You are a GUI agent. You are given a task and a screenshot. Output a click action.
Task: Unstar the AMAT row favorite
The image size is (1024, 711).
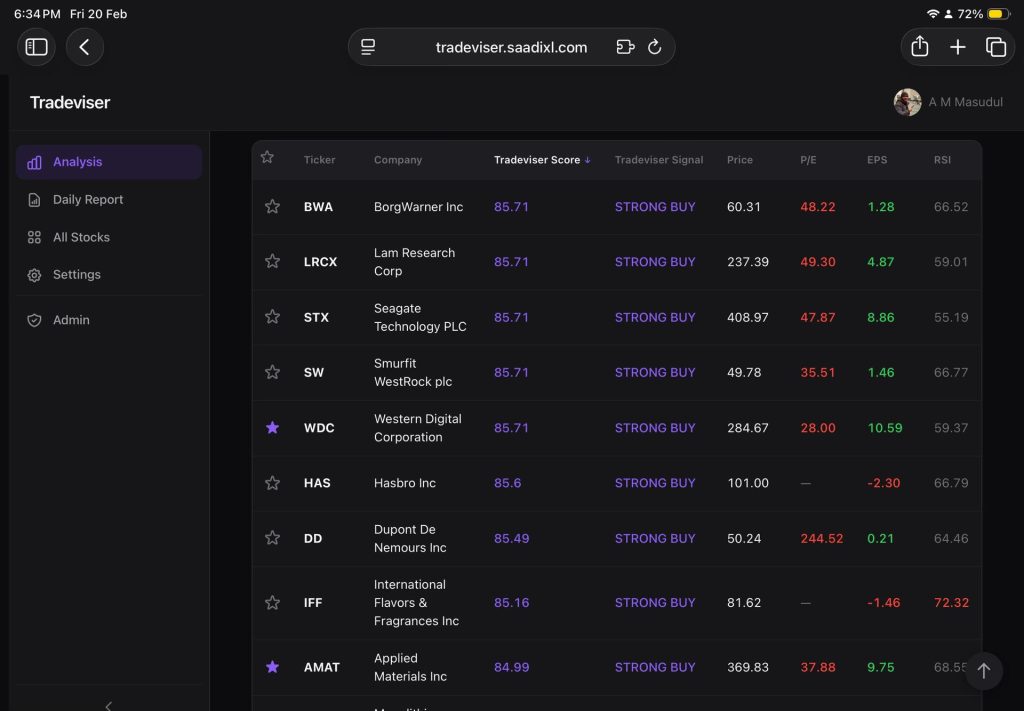click(x=272, y=667)
